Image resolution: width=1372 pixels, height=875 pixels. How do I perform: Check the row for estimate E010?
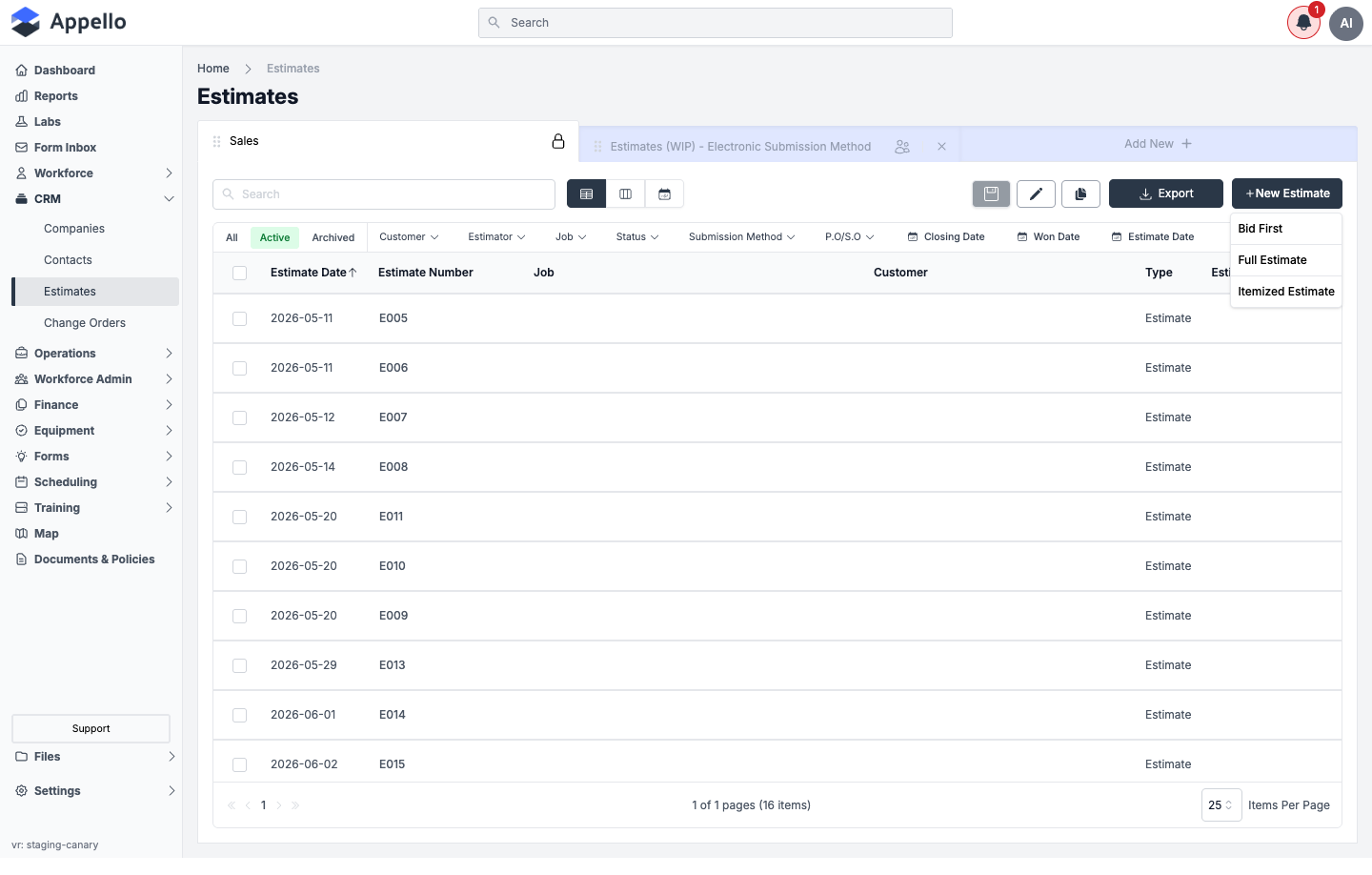[240, 566]
